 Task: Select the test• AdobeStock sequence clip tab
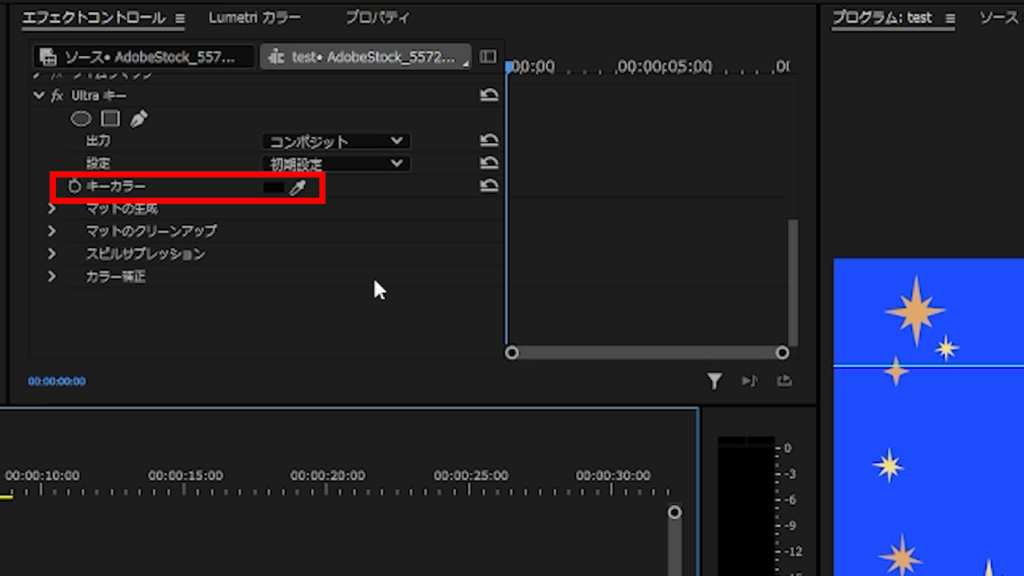coord(366,57)
